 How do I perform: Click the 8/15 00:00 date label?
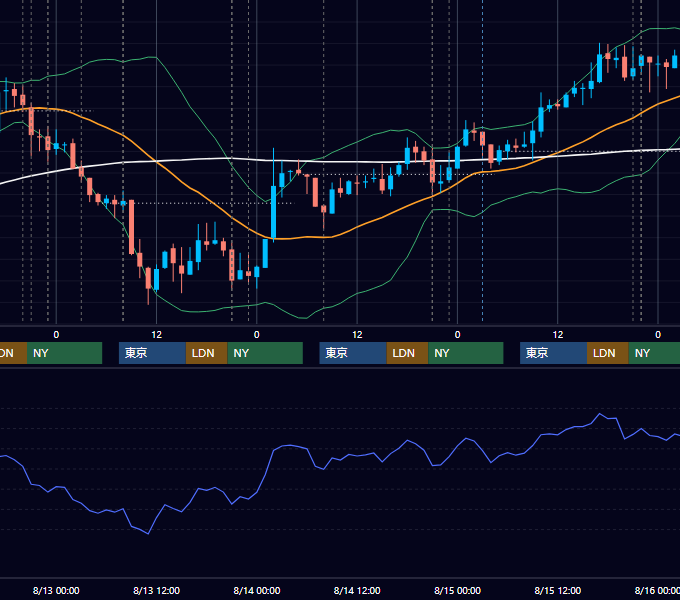point(457,590)
